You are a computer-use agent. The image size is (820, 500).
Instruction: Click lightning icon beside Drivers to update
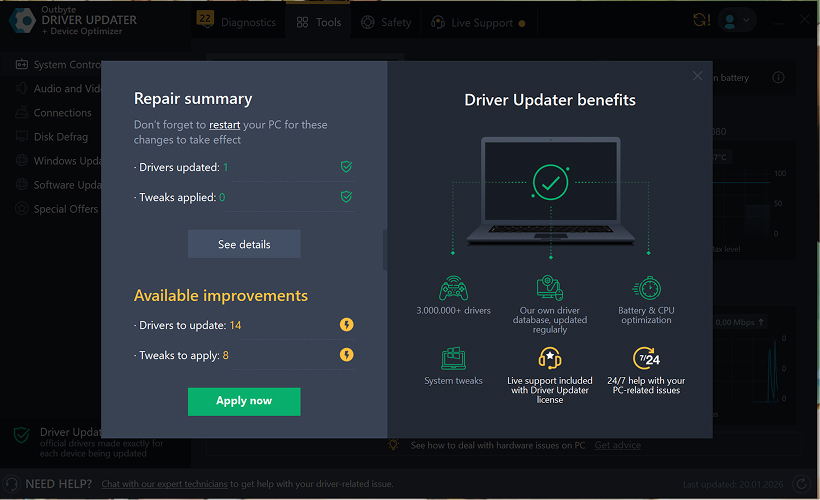(x=346, y=325)
